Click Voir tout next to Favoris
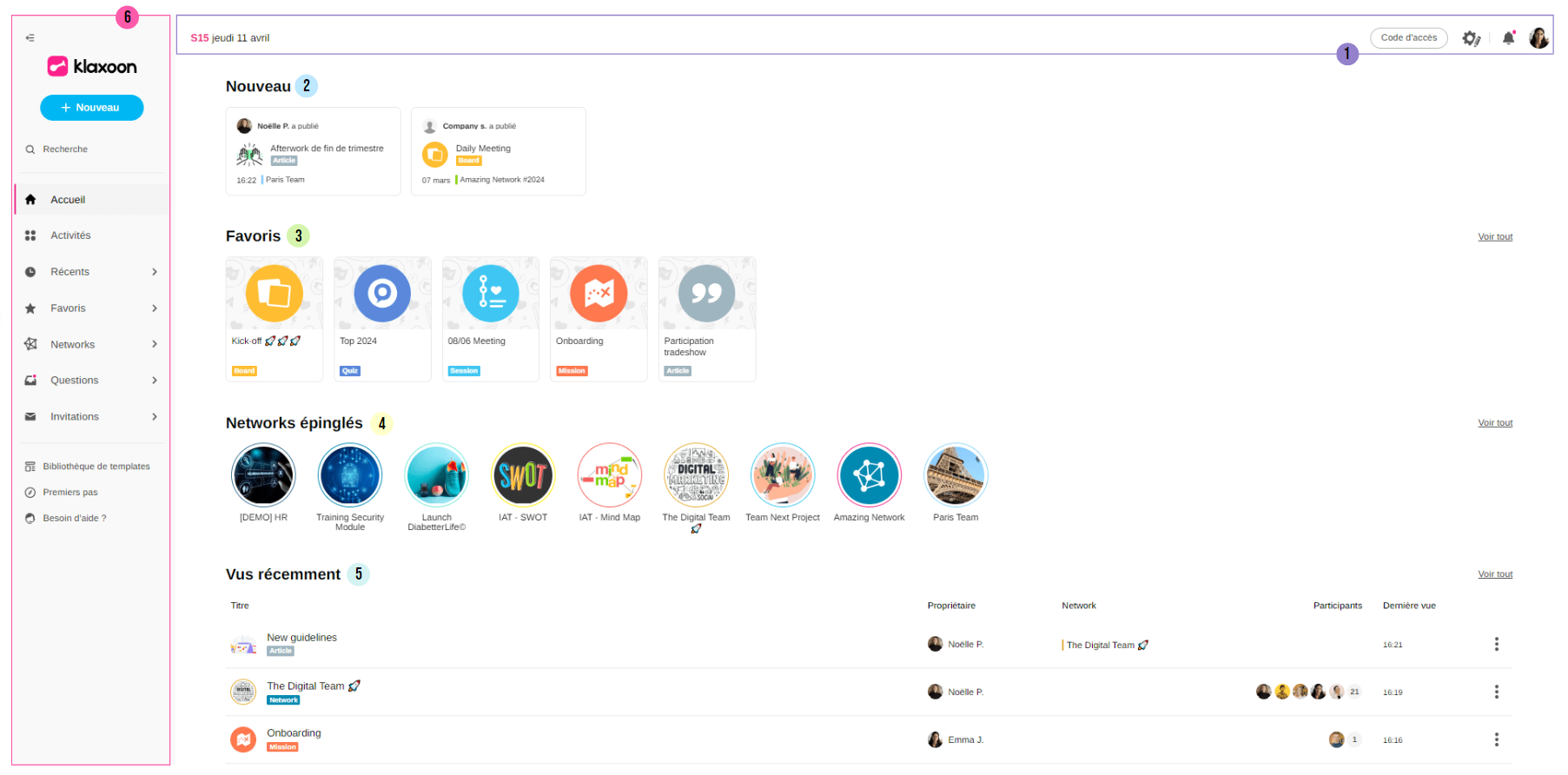 (1494, 236)
